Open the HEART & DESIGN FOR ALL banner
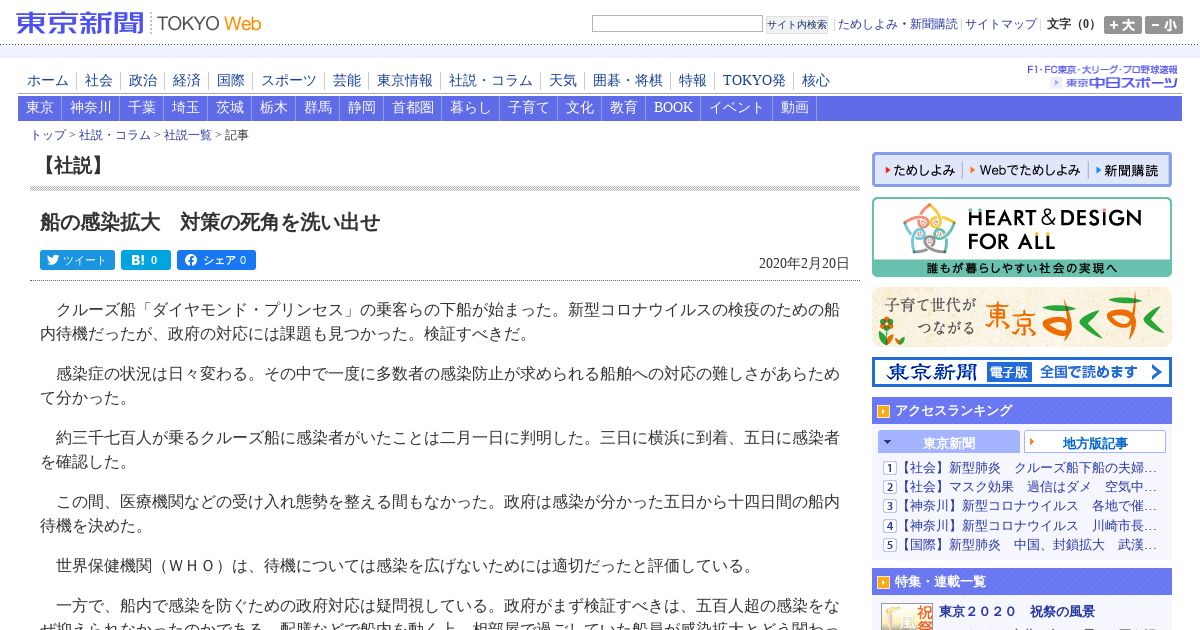This screenshot has height=630, width=1200. tap(1022, 237)
